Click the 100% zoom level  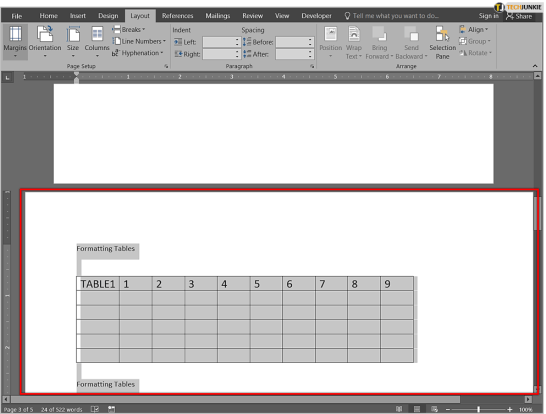[525, 409]
